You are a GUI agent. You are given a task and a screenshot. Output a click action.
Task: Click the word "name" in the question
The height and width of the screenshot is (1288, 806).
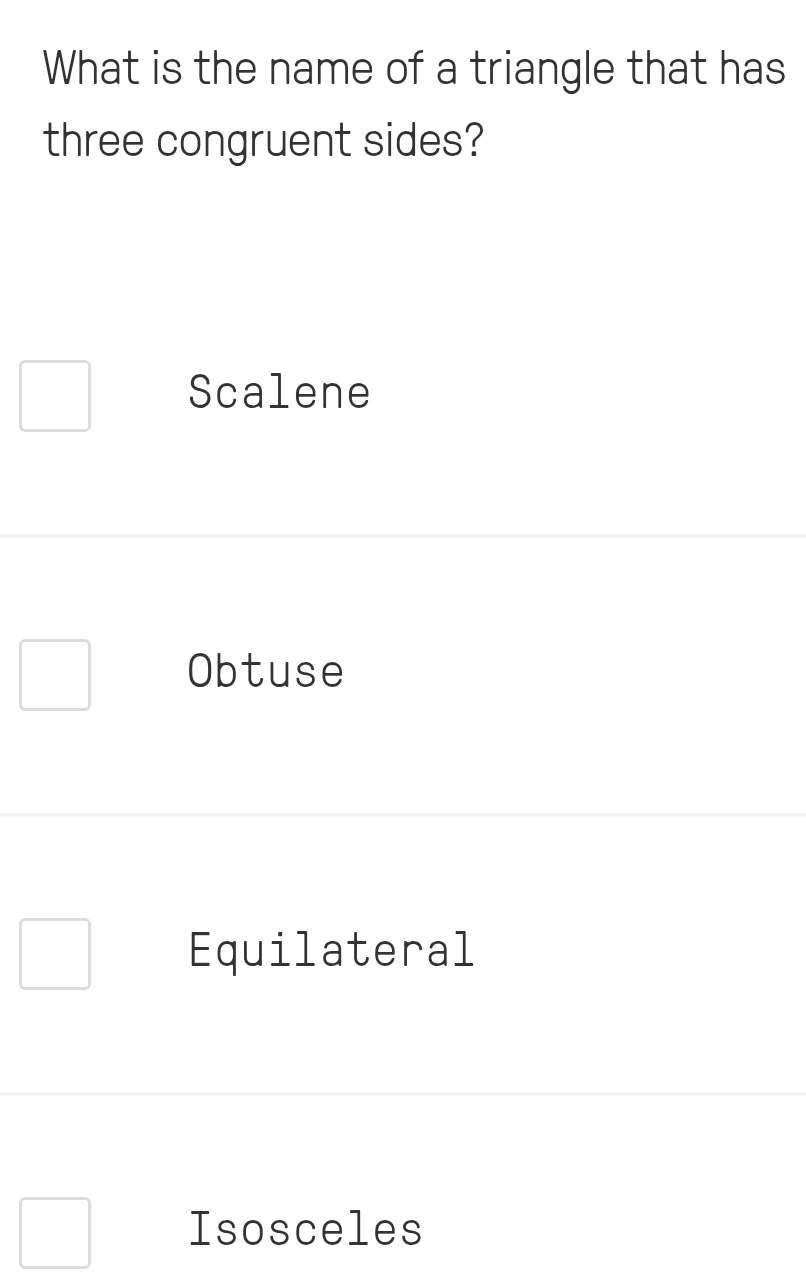tap(322, 69)
